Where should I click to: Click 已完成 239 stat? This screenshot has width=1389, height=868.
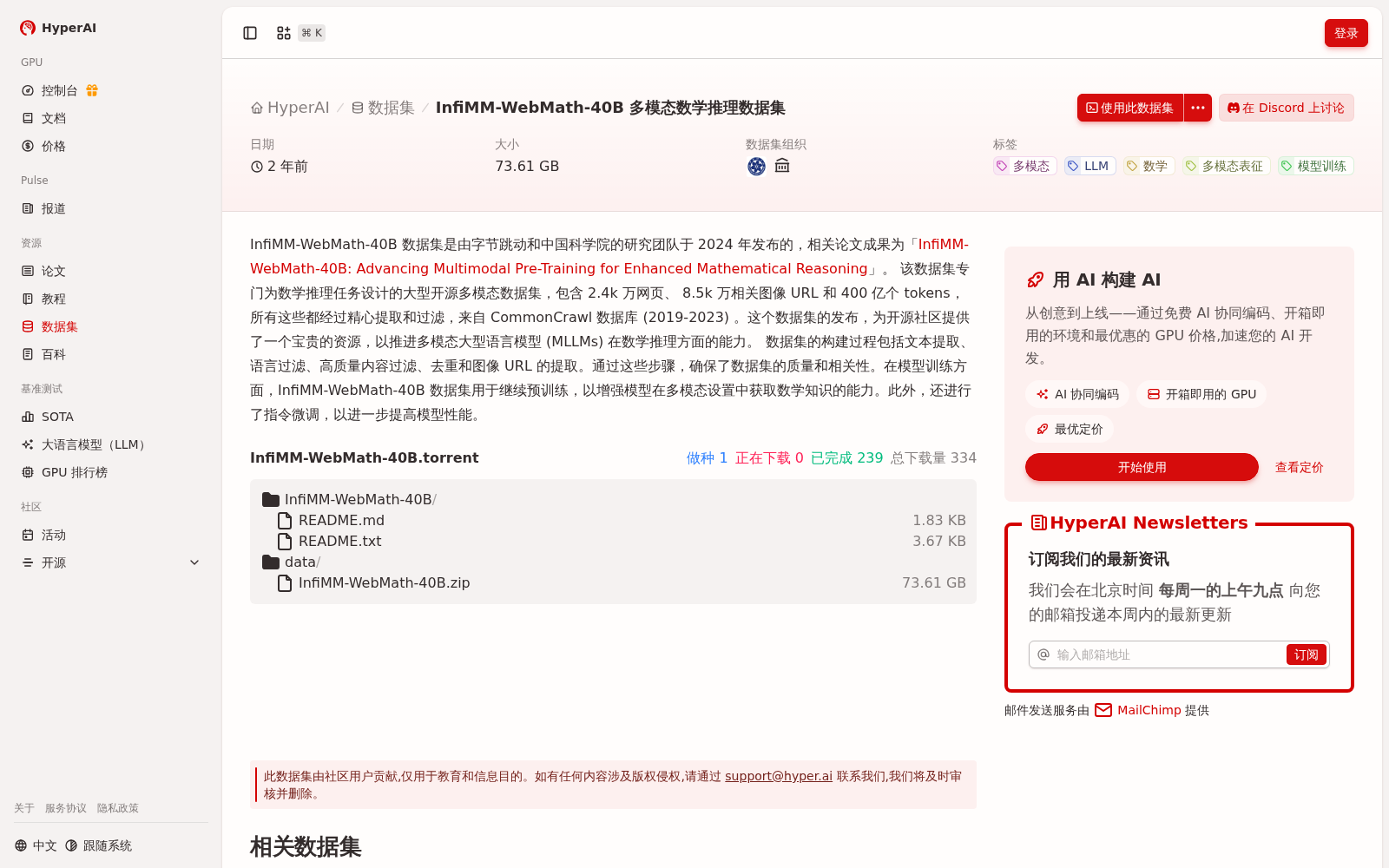click(x=846, y=457)
